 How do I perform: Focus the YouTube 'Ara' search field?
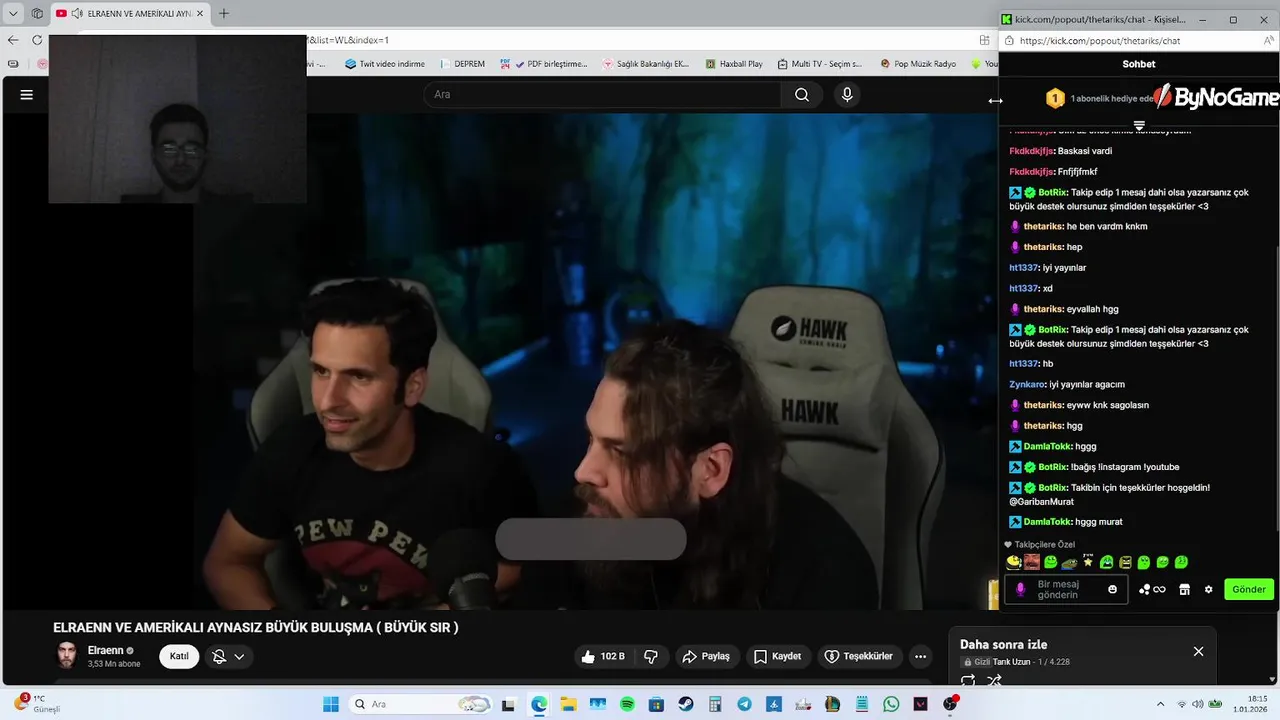pos(603,95)
